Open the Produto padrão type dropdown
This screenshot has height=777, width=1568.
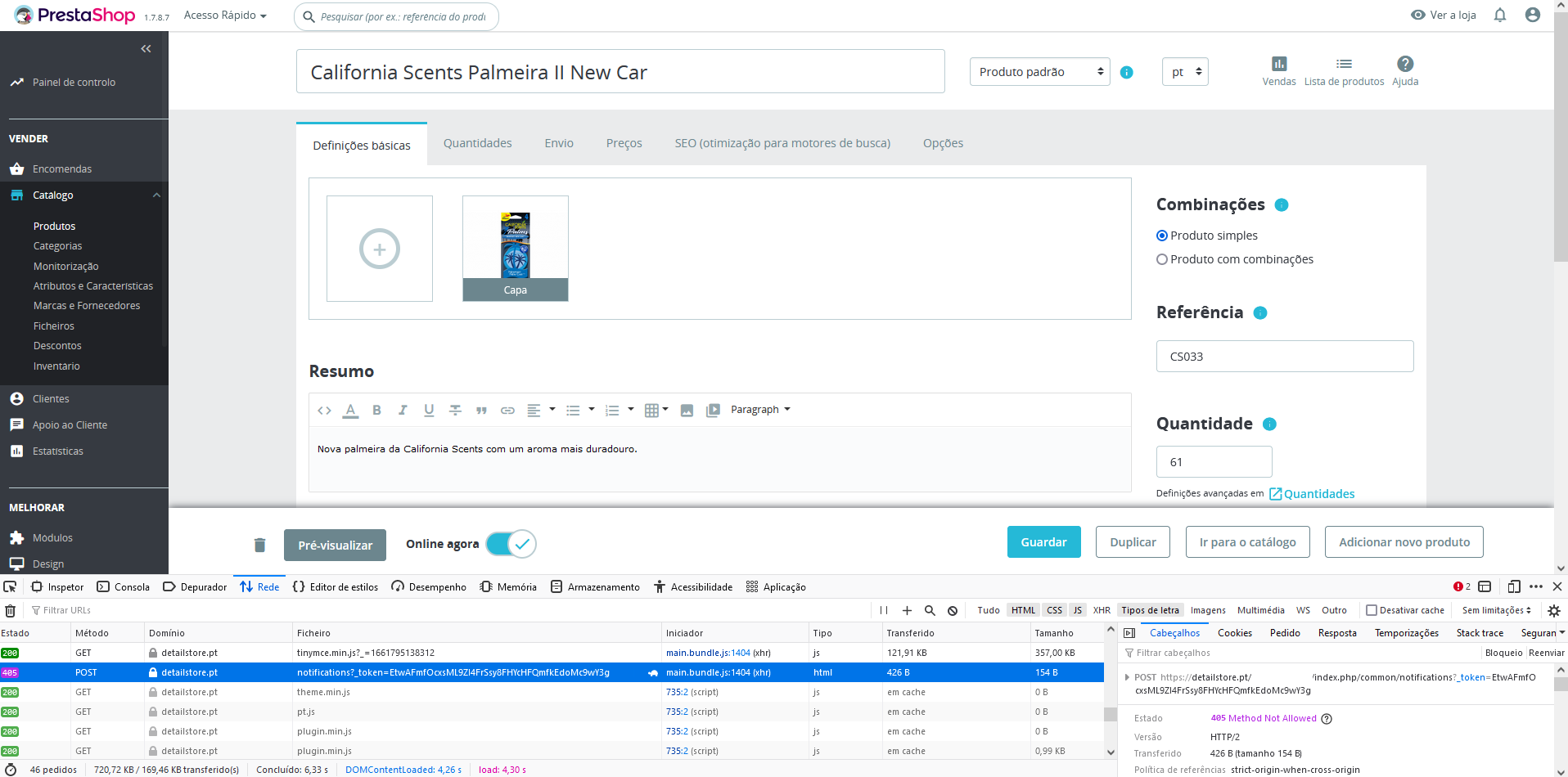coord(1039,72)
